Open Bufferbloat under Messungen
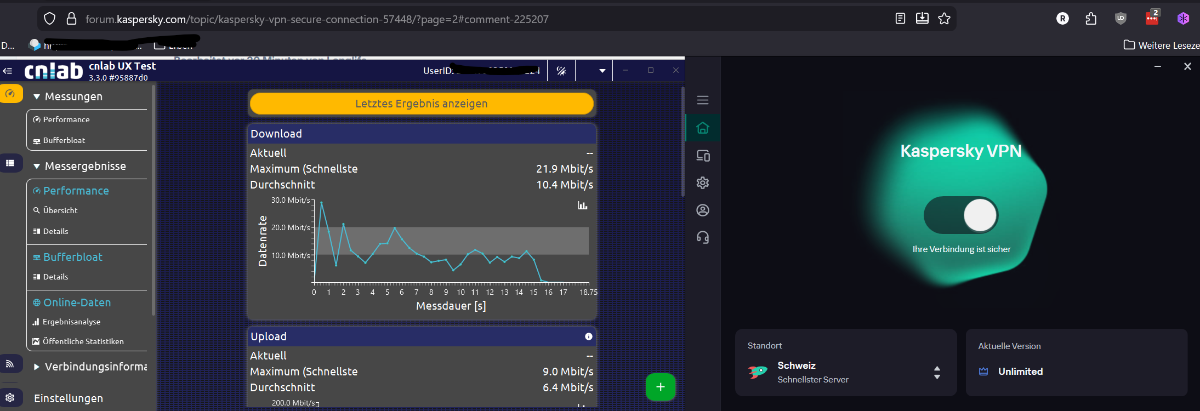 pos(64,140)
